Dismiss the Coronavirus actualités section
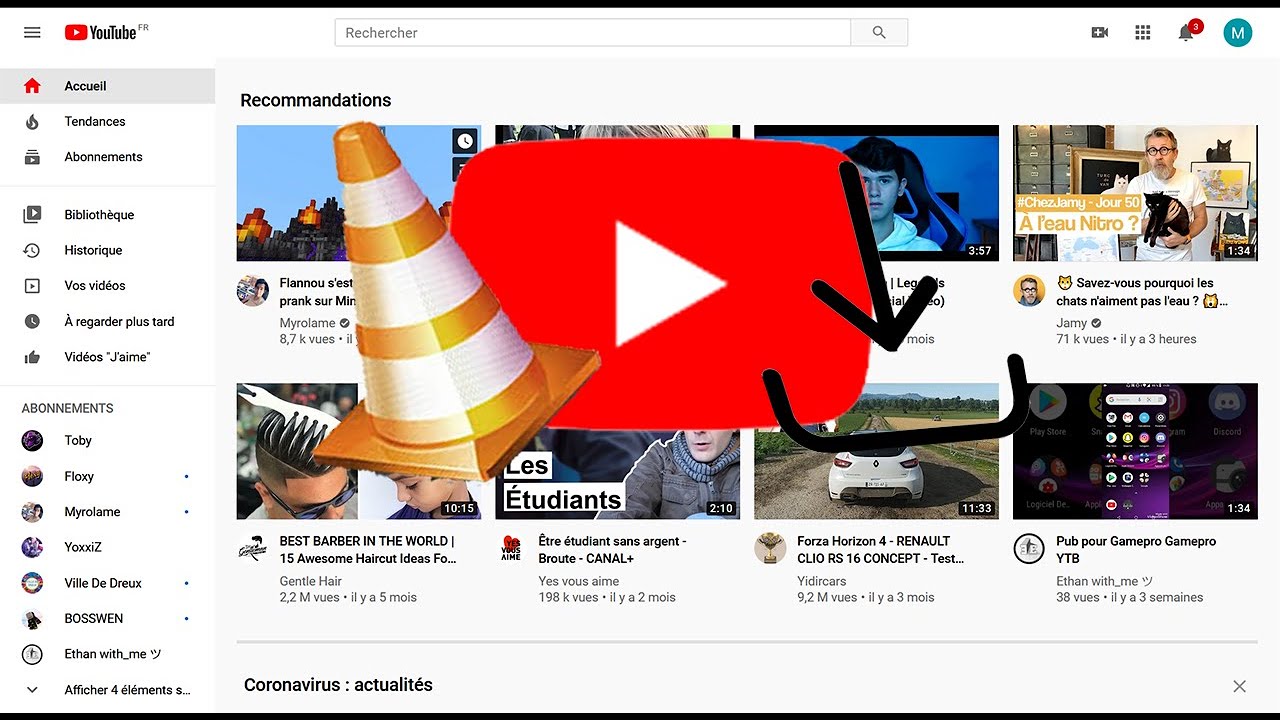1280x720 pixels. [x=1239, y=686]
